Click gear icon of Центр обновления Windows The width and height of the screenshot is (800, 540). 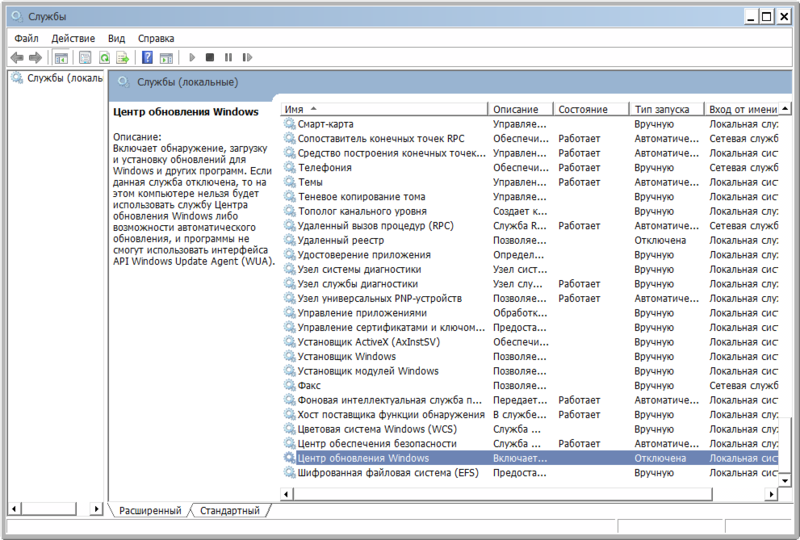click(x=289, y=458)
